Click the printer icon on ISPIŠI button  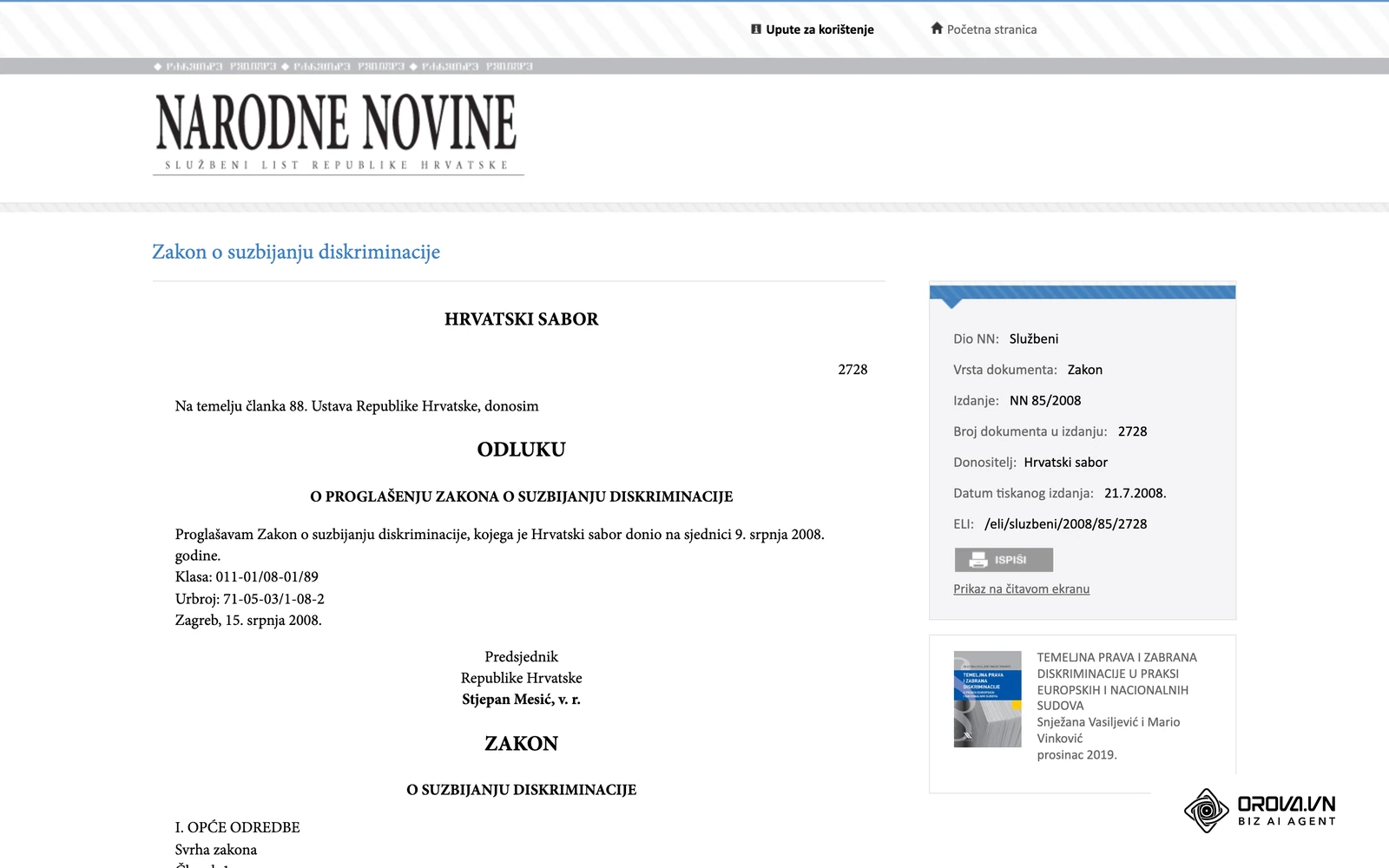pos(978,560)
